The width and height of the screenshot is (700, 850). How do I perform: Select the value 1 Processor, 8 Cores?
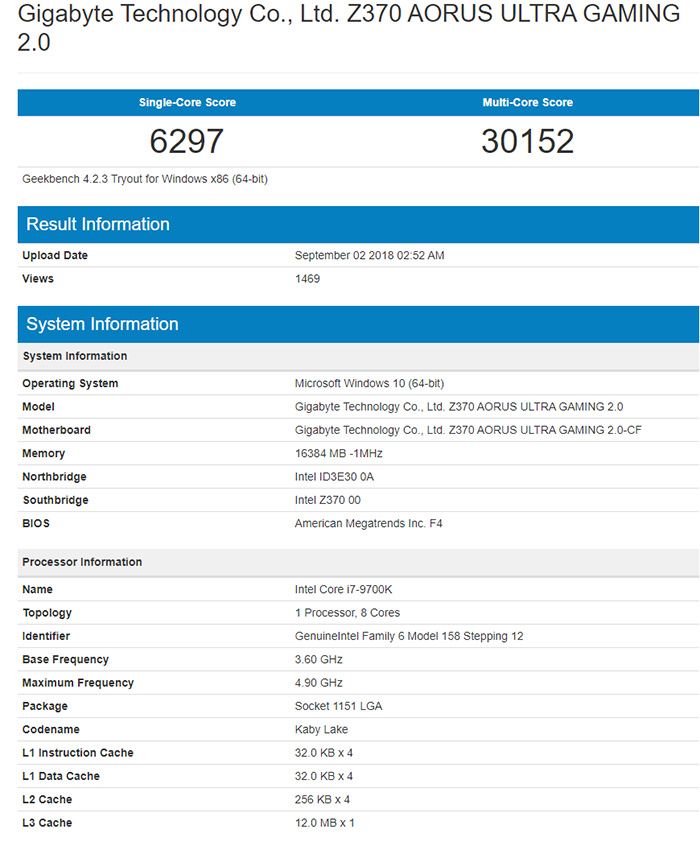click(x=347, y=613)
